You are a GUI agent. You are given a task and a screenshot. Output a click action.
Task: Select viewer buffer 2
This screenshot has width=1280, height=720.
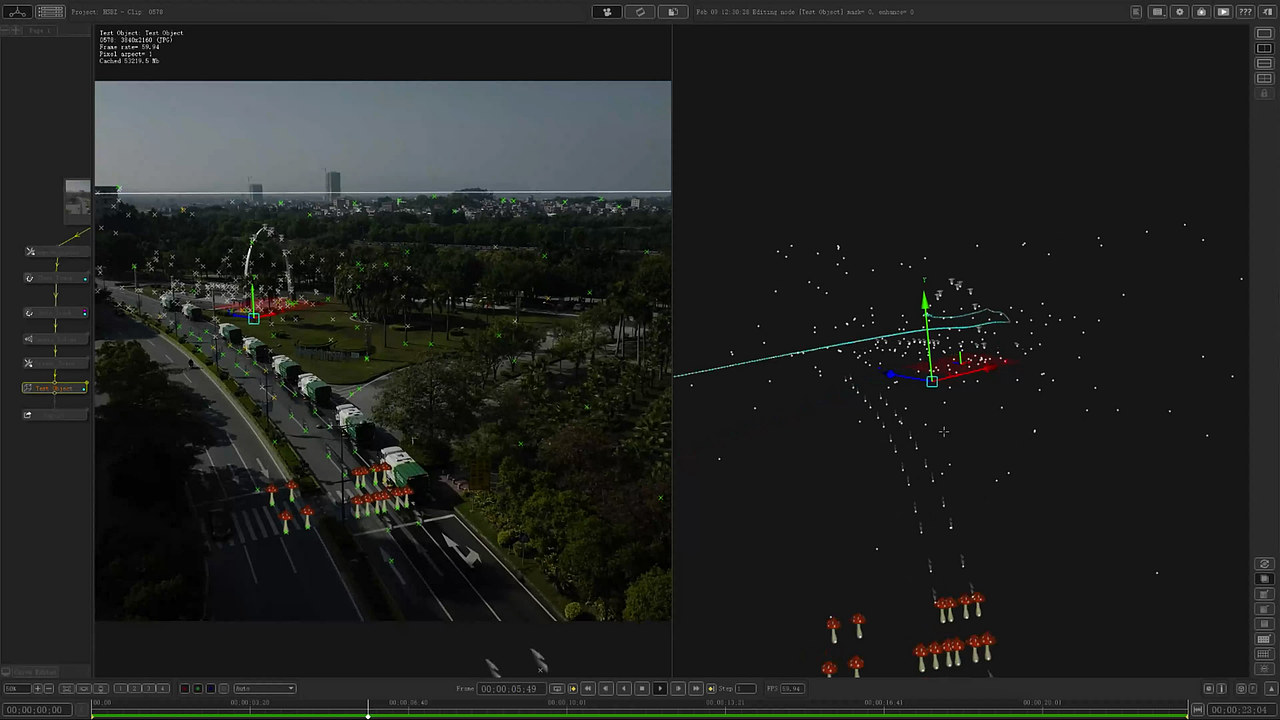pyautogui.click(x=132, y=688)
